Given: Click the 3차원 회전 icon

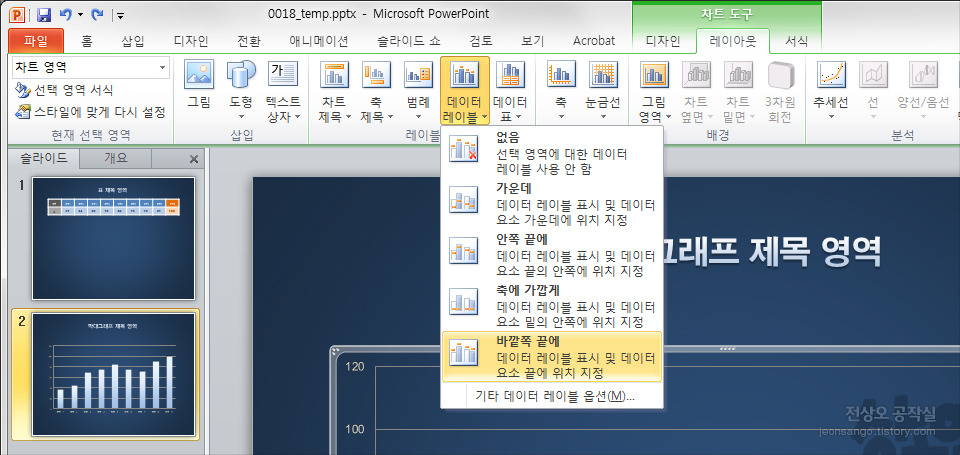Looking at the screenshot, I should coord(781,75).
